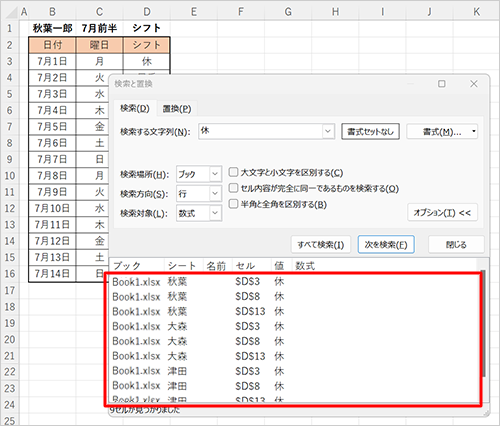Click the 閉じる button

[x=456, y=245]
